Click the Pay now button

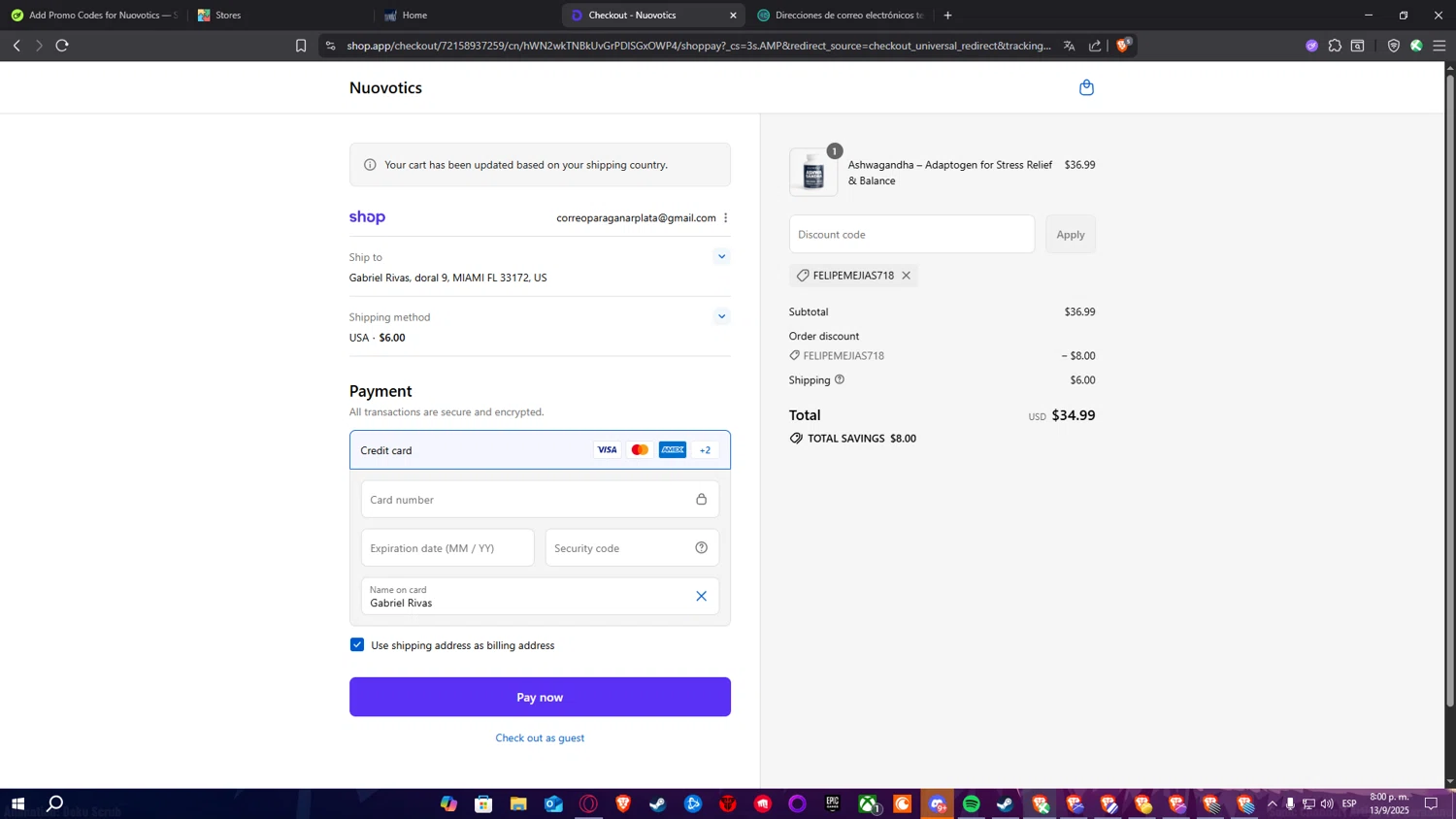tap(540, 697)
